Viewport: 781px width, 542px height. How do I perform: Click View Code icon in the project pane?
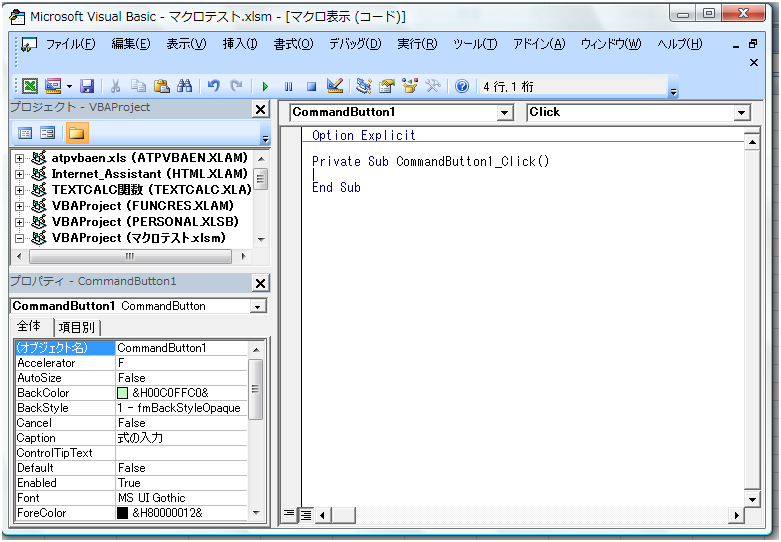click(25, 133)
